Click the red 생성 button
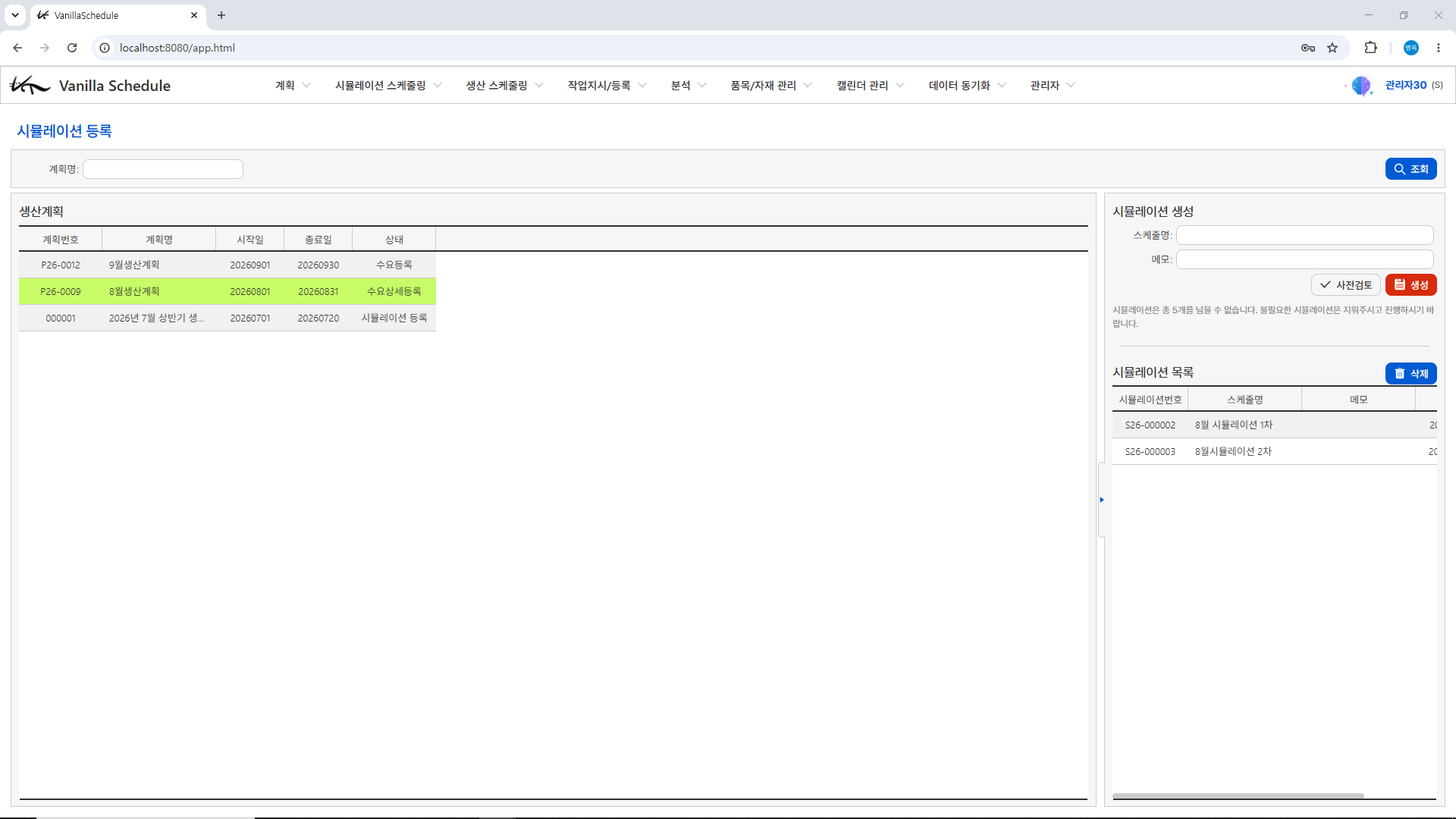1456x819 pixels. pyautogui.click(x=1410, y=285)
